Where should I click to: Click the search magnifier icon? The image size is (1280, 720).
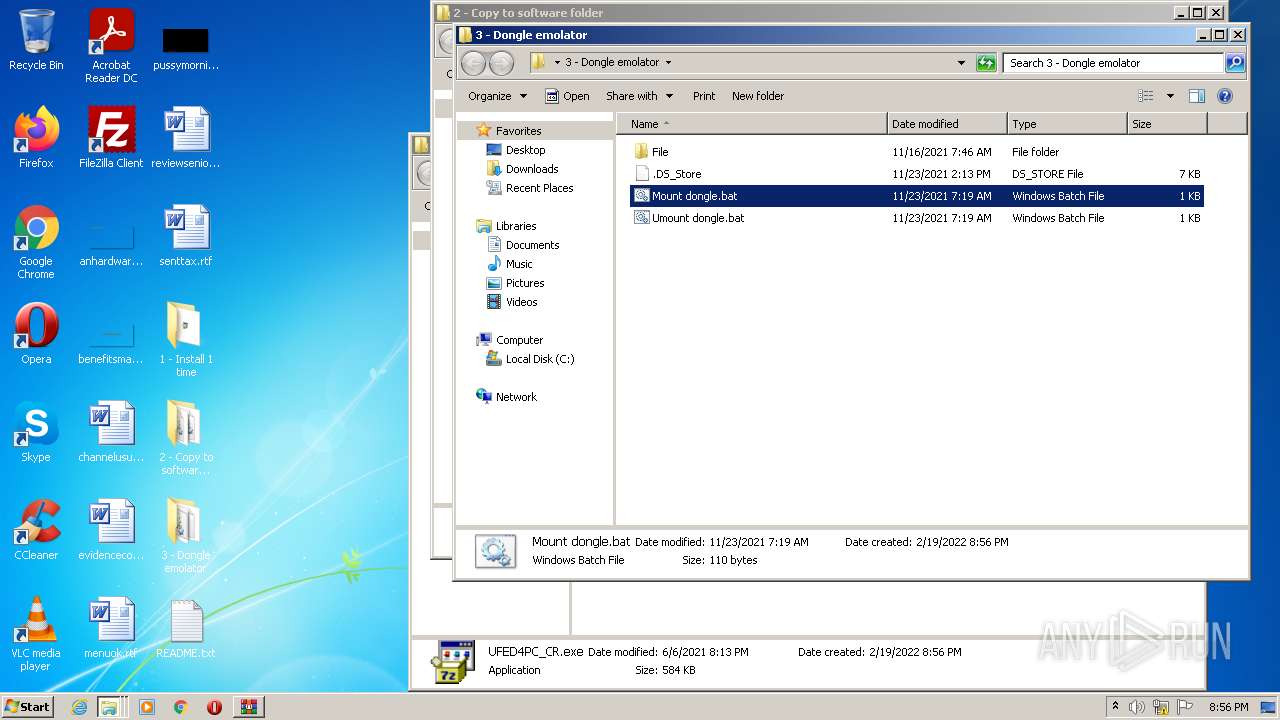1235,63
